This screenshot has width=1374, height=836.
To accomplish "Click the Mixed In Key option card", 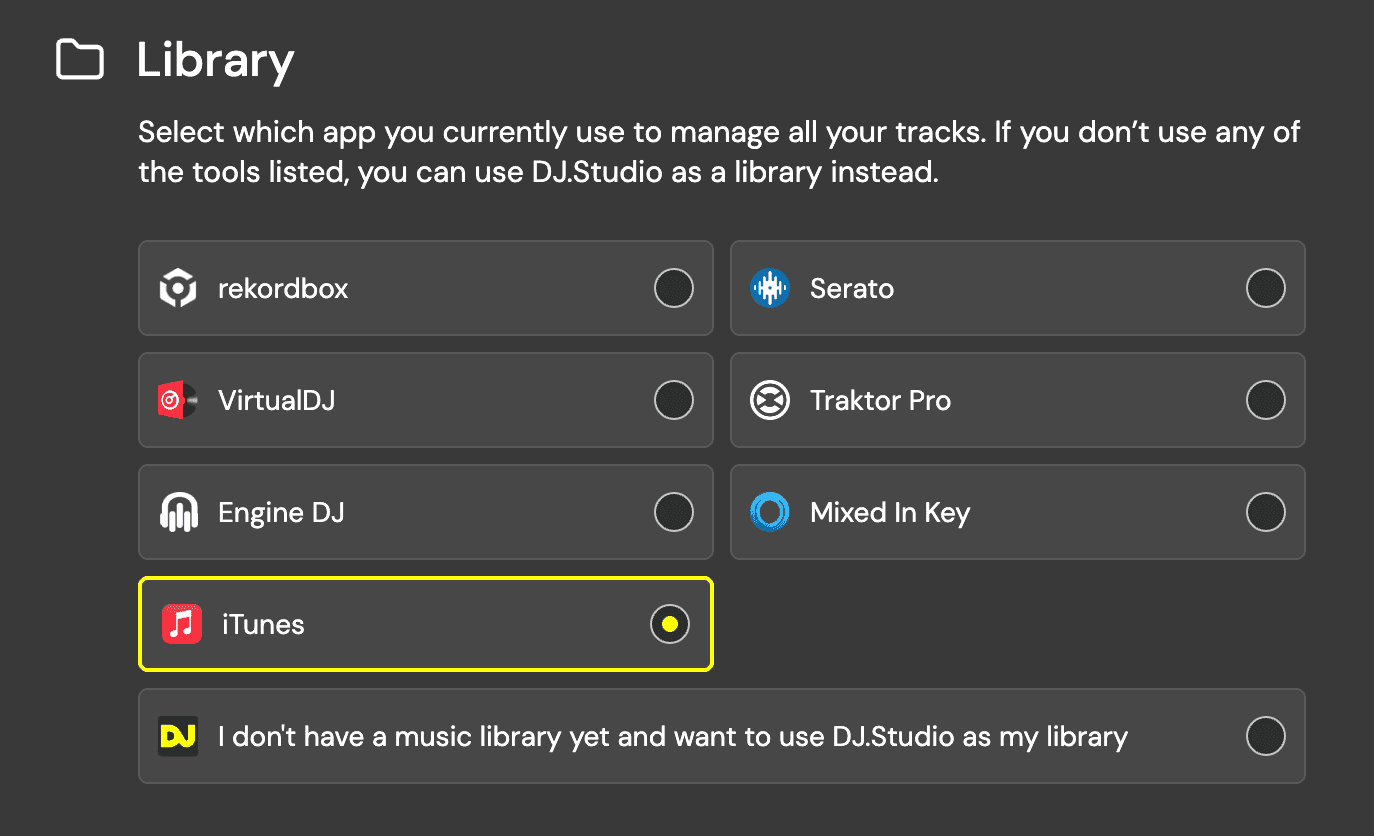I will 1017,512.
